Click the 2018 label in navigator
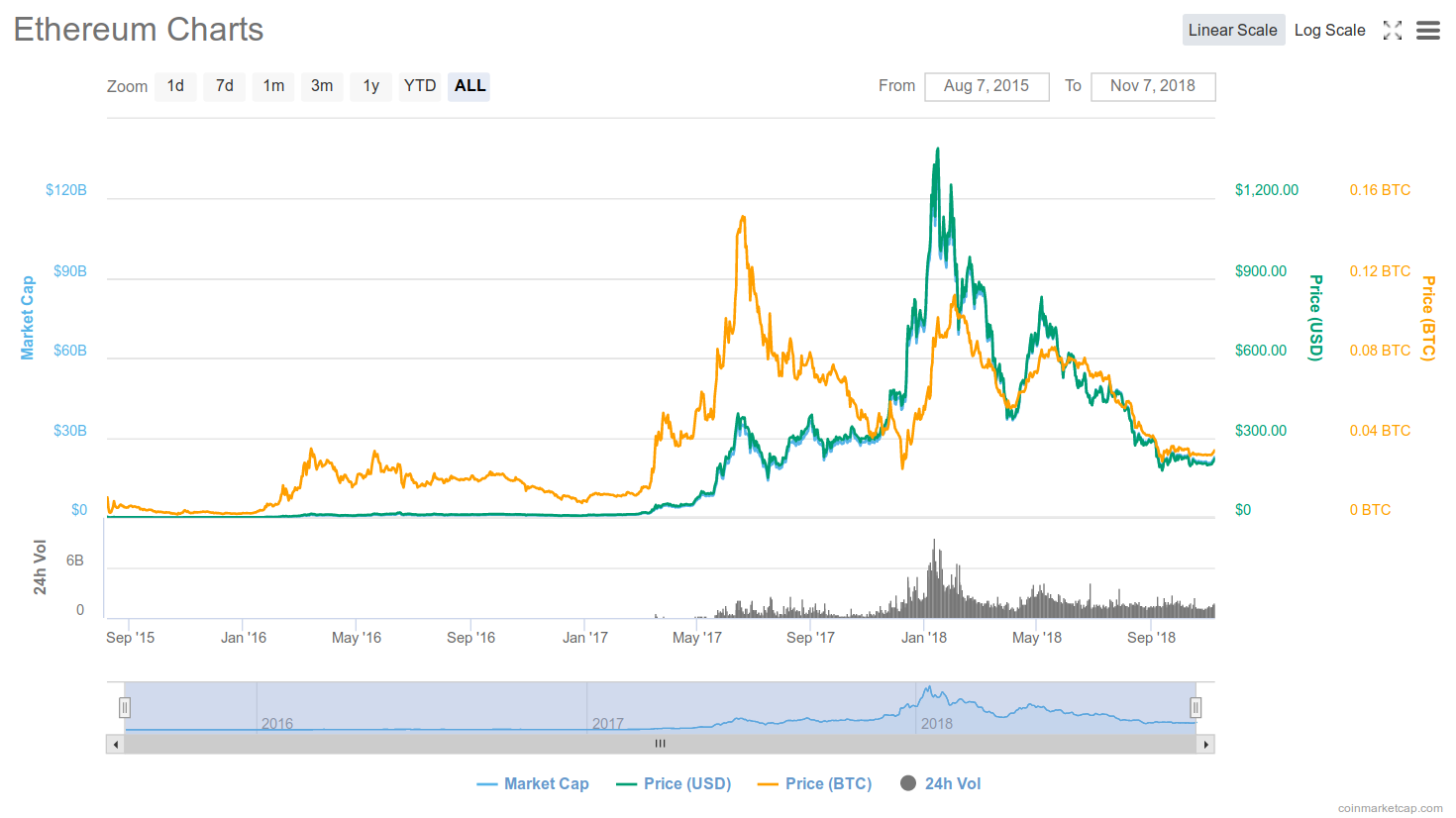This screenshot has width=1456, height=818. click(x=937, y=724)
